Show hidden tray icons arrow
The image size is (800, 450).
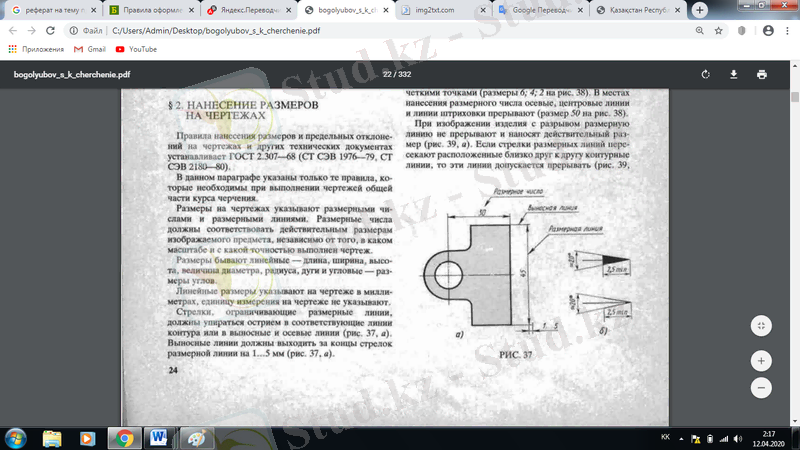pyautogui.click(x=681, y=439)
